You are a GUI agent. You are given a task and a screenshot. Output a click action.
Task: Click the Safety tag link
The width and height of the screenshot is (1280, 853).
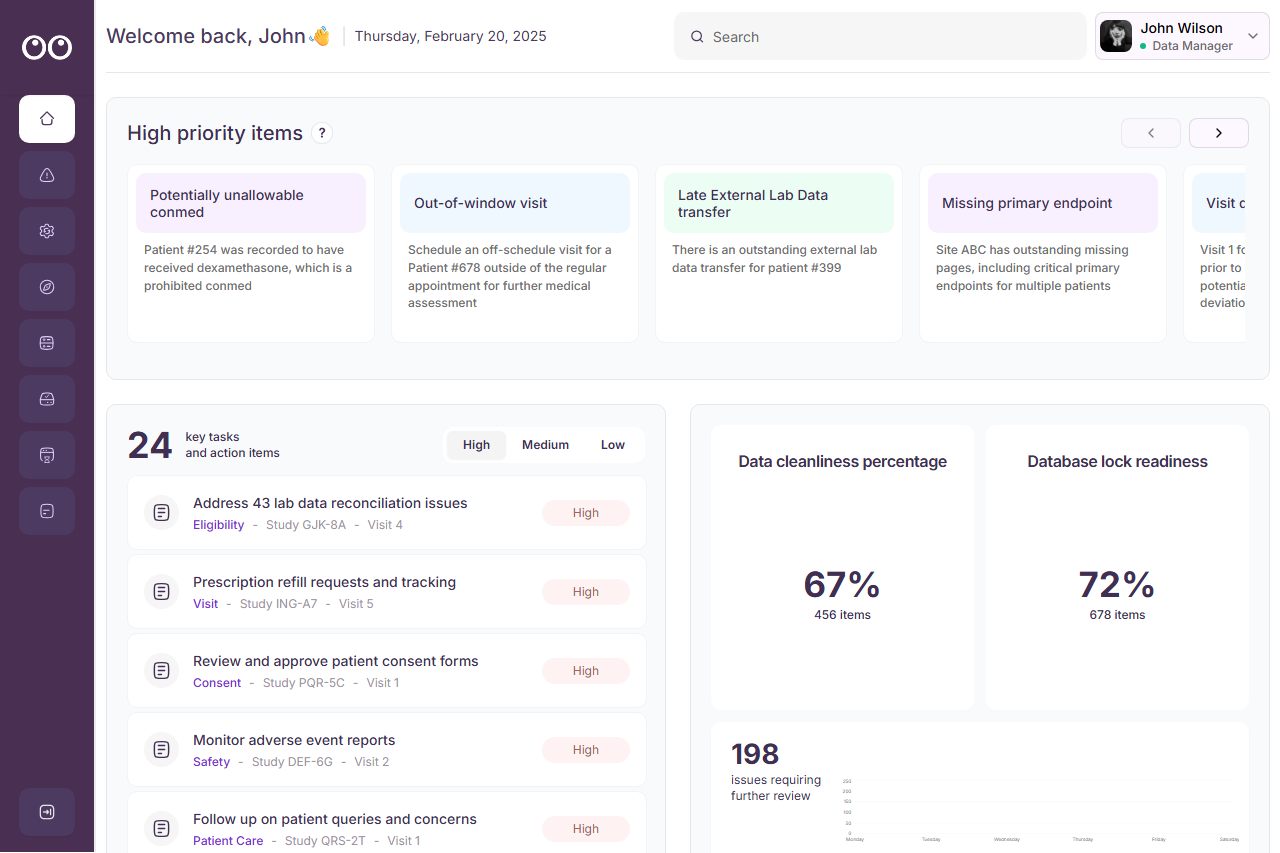211,762
